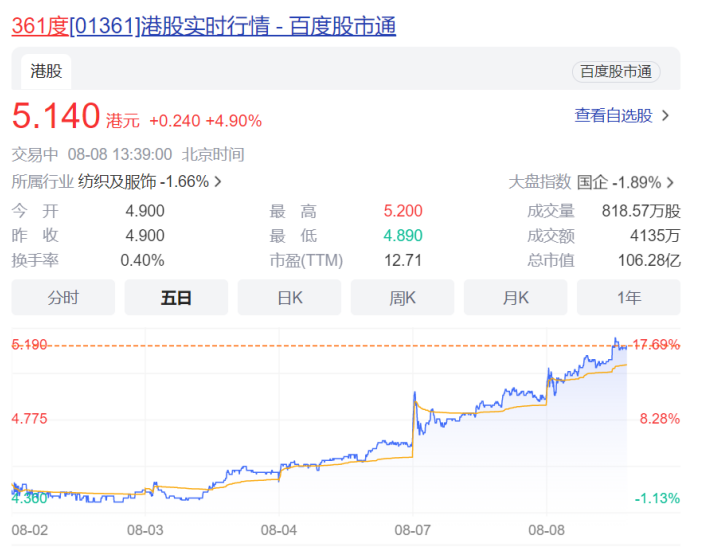Open the 361度[01361]港股实时行情 title link

click(204, 26)
